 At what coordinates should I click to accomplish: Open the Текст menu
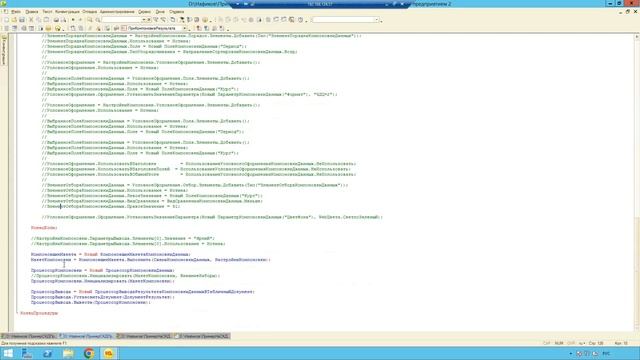coord(47,12)
